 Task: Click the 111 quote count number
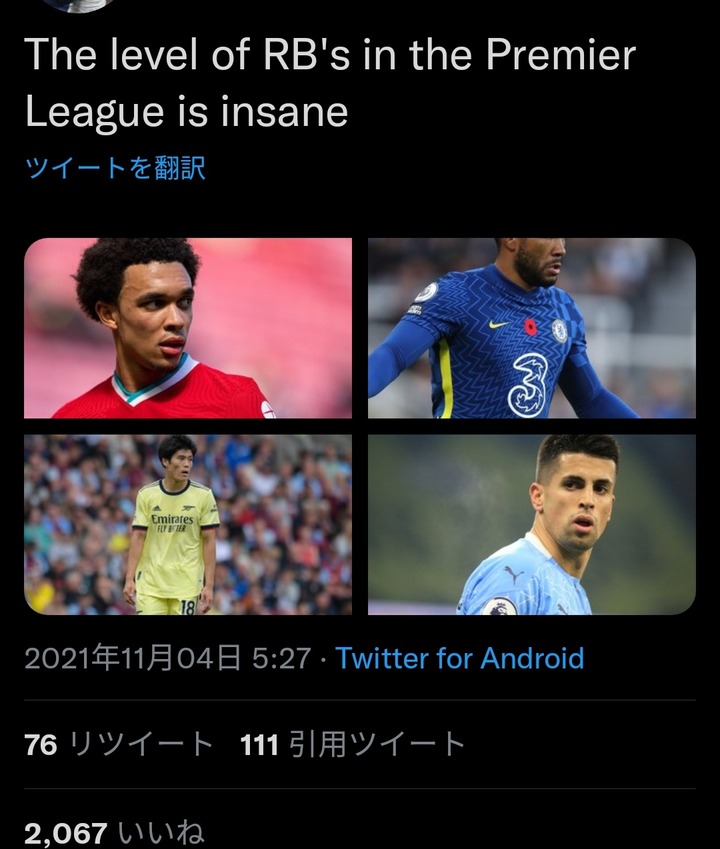(259, 745)
